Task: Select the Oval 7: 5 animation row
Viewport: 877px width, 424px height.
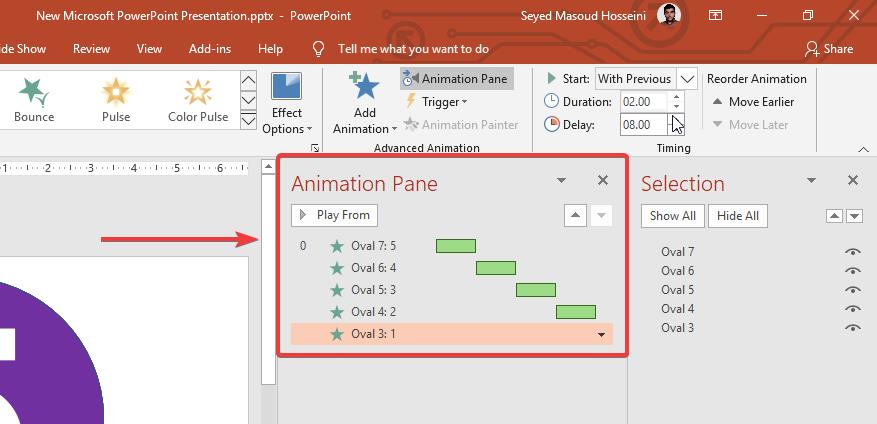Action: 452,246
